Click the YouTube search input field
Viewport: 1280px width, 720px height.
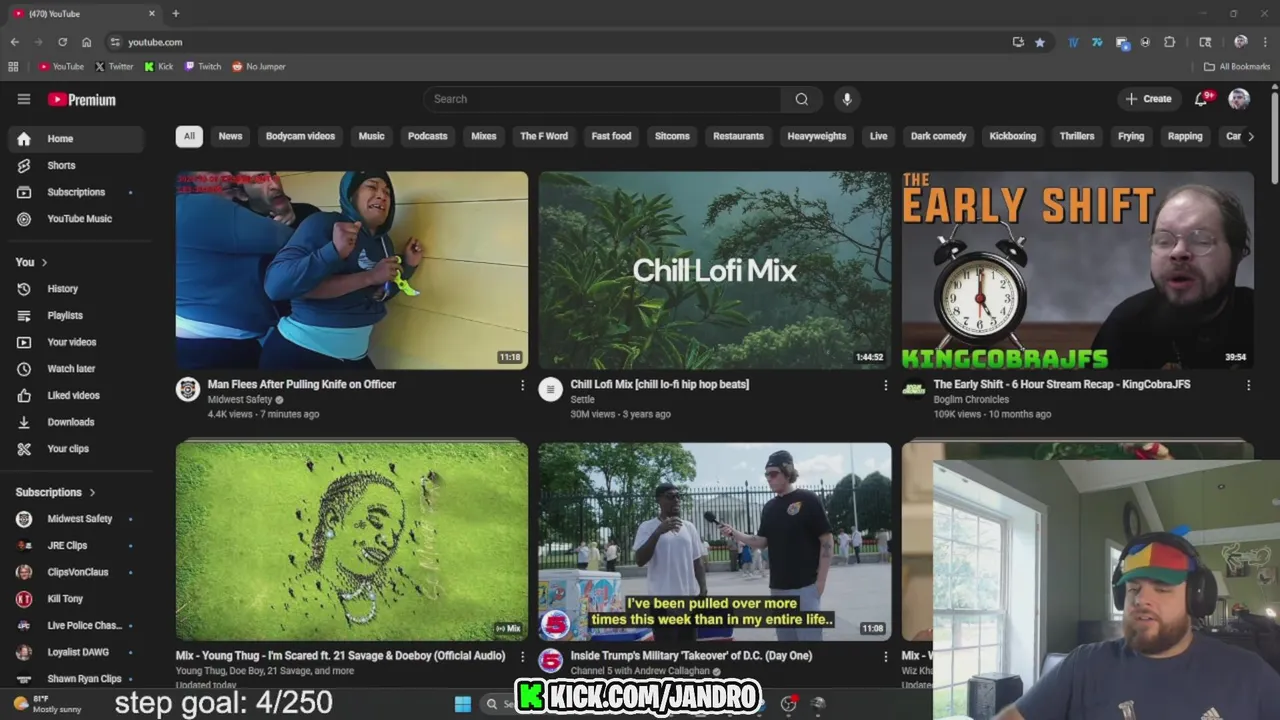point(602,99)
